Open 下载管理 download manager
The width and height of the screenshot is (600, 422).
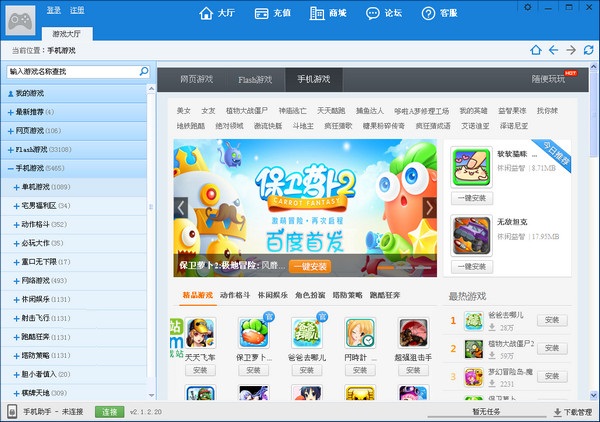coord(573,412)
